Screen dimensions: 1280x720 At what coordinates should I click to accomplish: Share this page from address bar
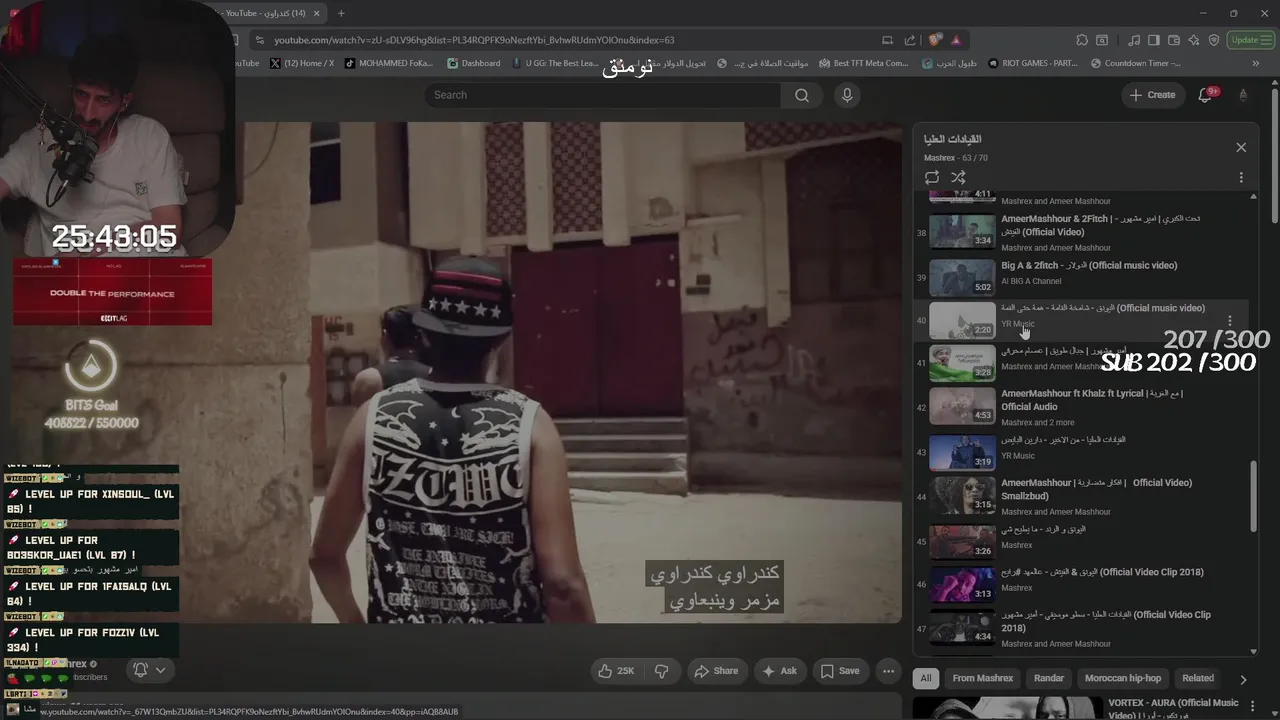(x=910, y=40)
